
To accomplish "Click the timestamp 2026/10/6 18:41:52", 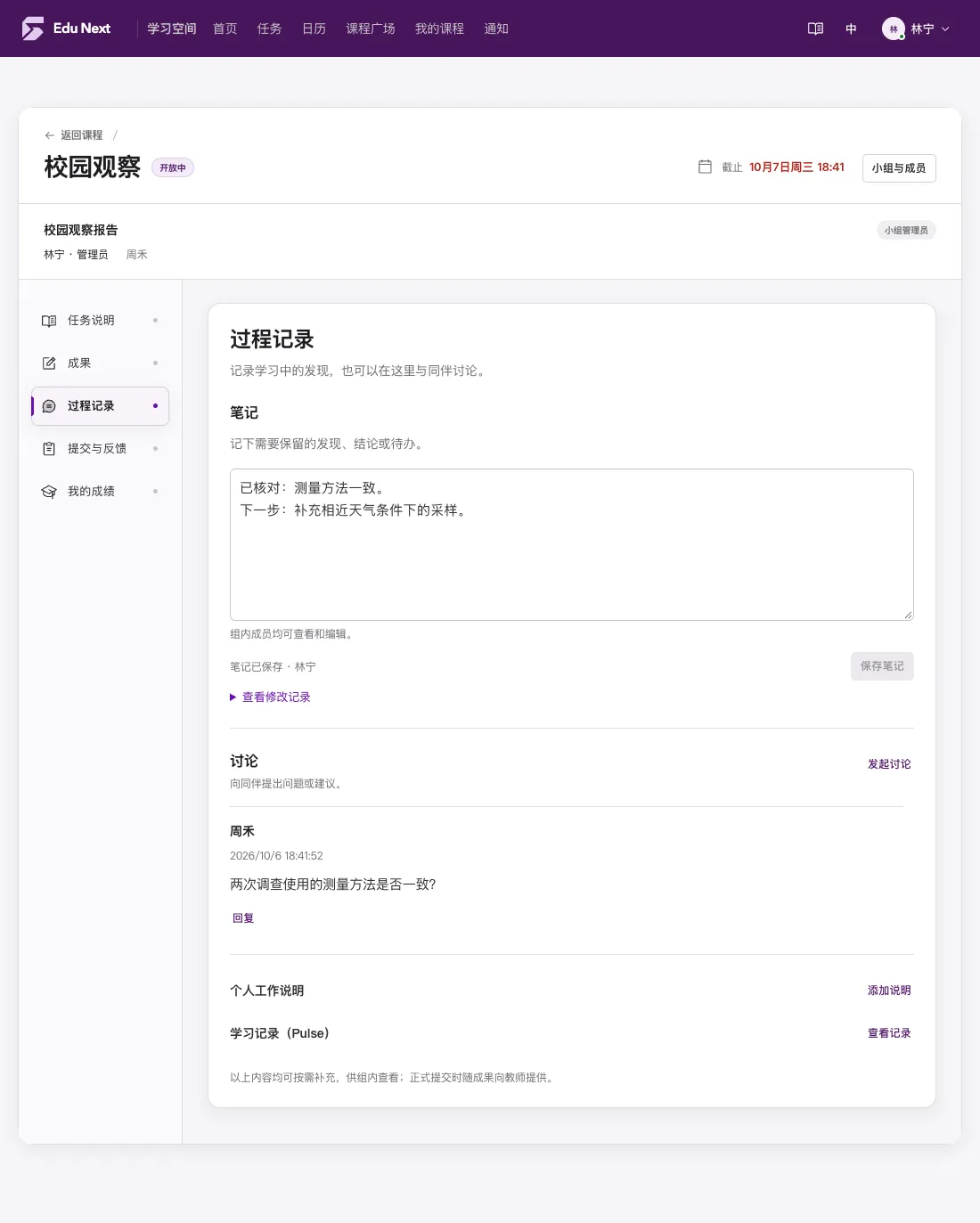I will point(276,856).
